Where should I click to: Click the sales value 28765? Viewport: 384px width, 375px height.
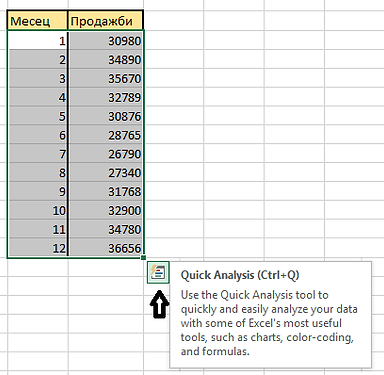106,135
